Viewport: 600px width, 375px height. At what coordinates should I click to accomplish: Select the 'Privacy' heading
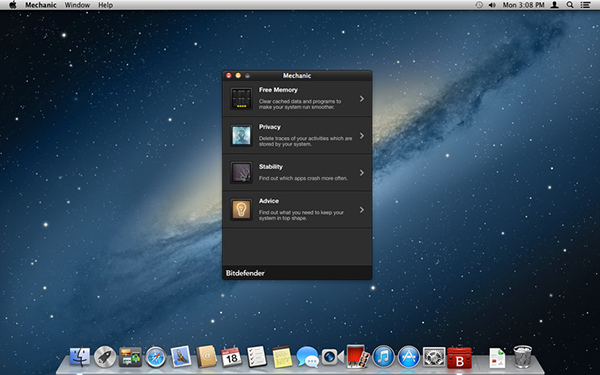[x=270, y=127]
